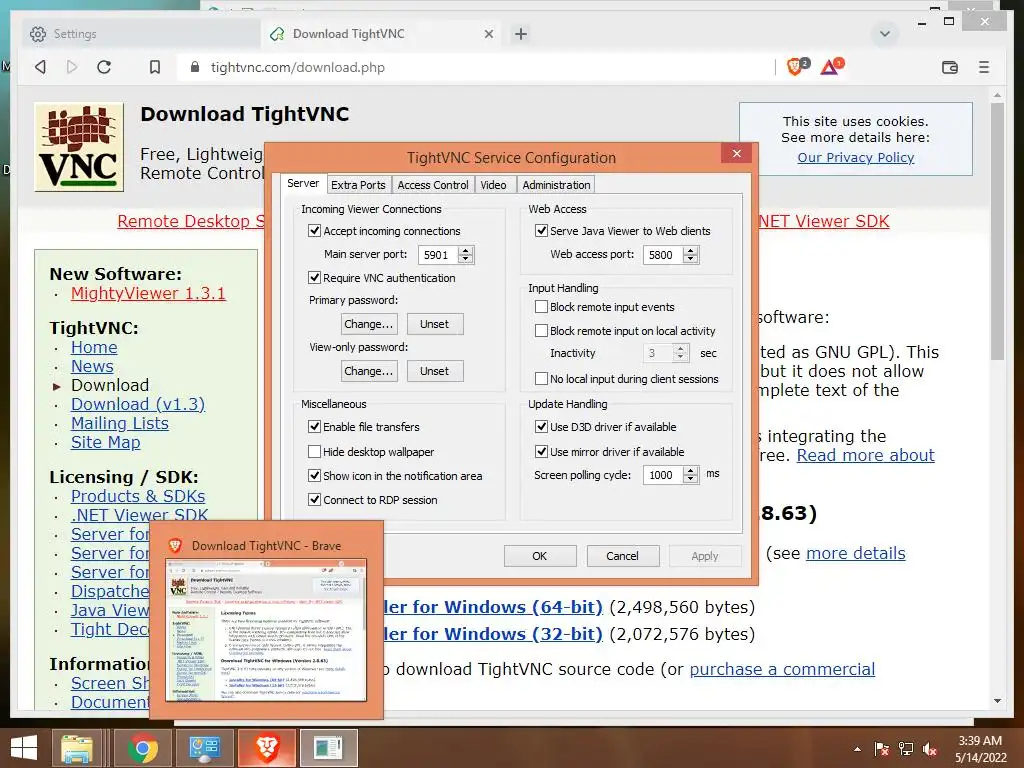Click the Main server port field

[438, 255]
